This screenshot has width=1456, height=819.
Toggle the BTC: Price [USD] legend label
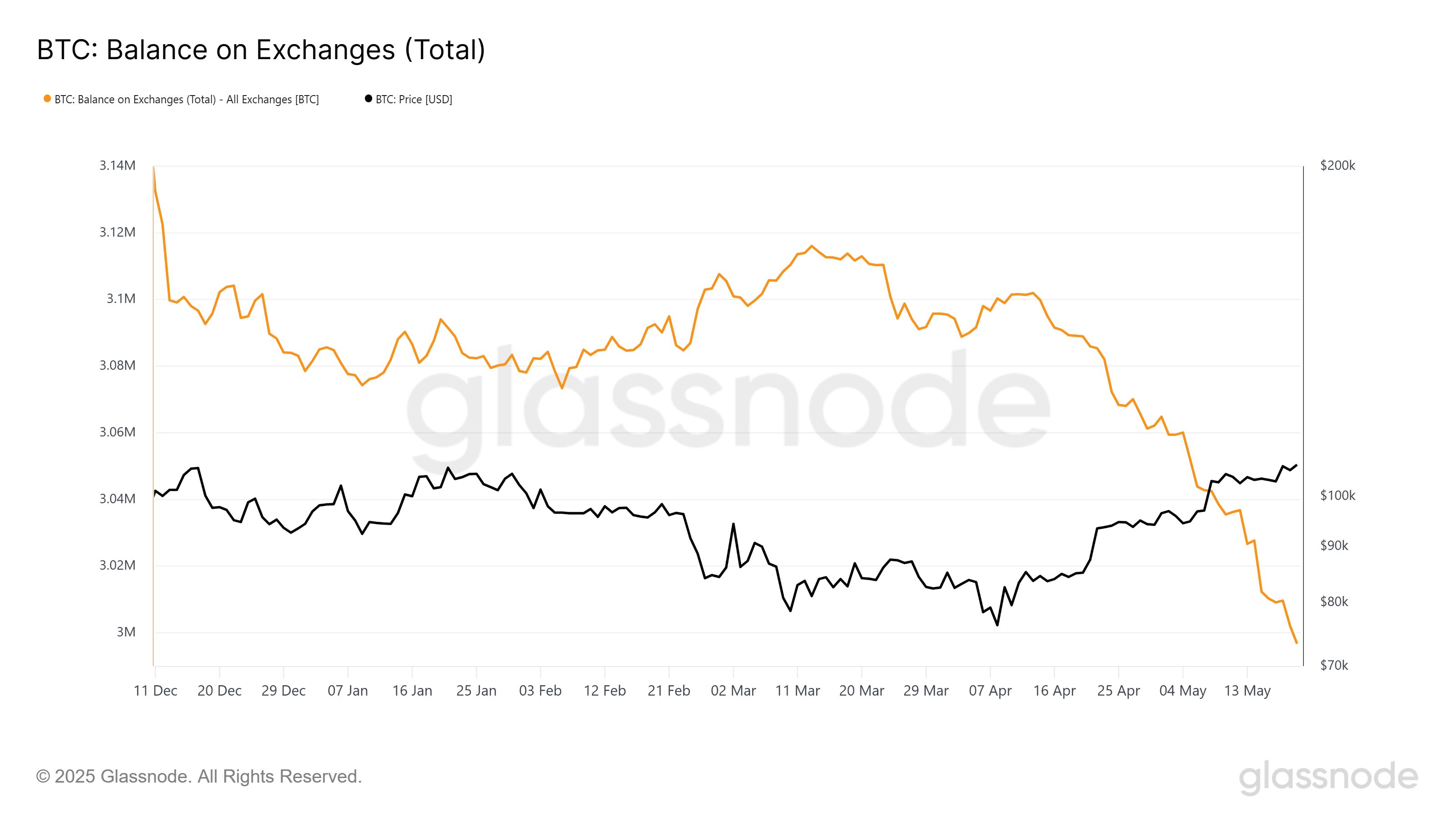point(414,100)
